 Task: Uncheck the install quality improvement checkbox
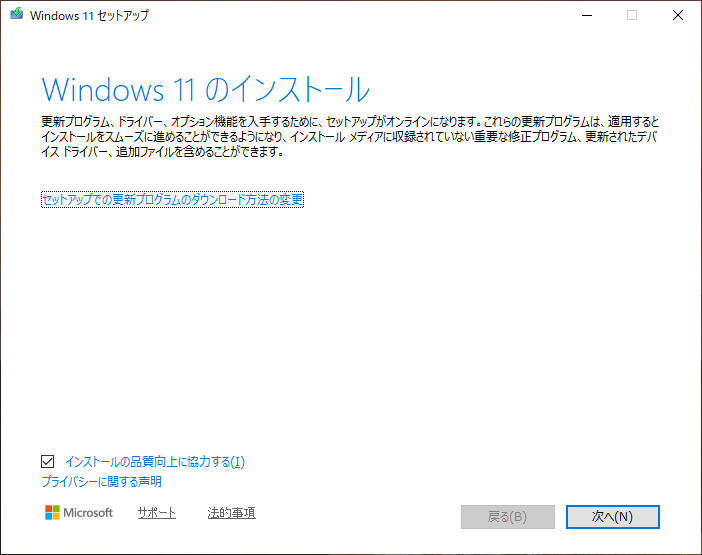pos(48,462)
